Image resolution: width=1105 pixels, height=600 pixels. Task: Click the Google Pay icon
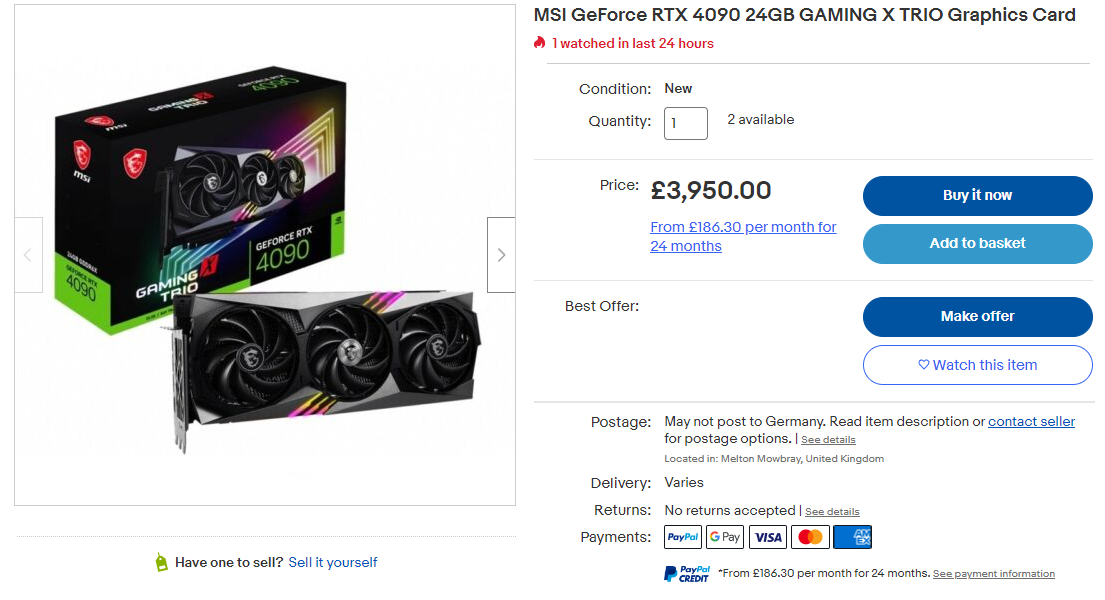pos(725,537)
